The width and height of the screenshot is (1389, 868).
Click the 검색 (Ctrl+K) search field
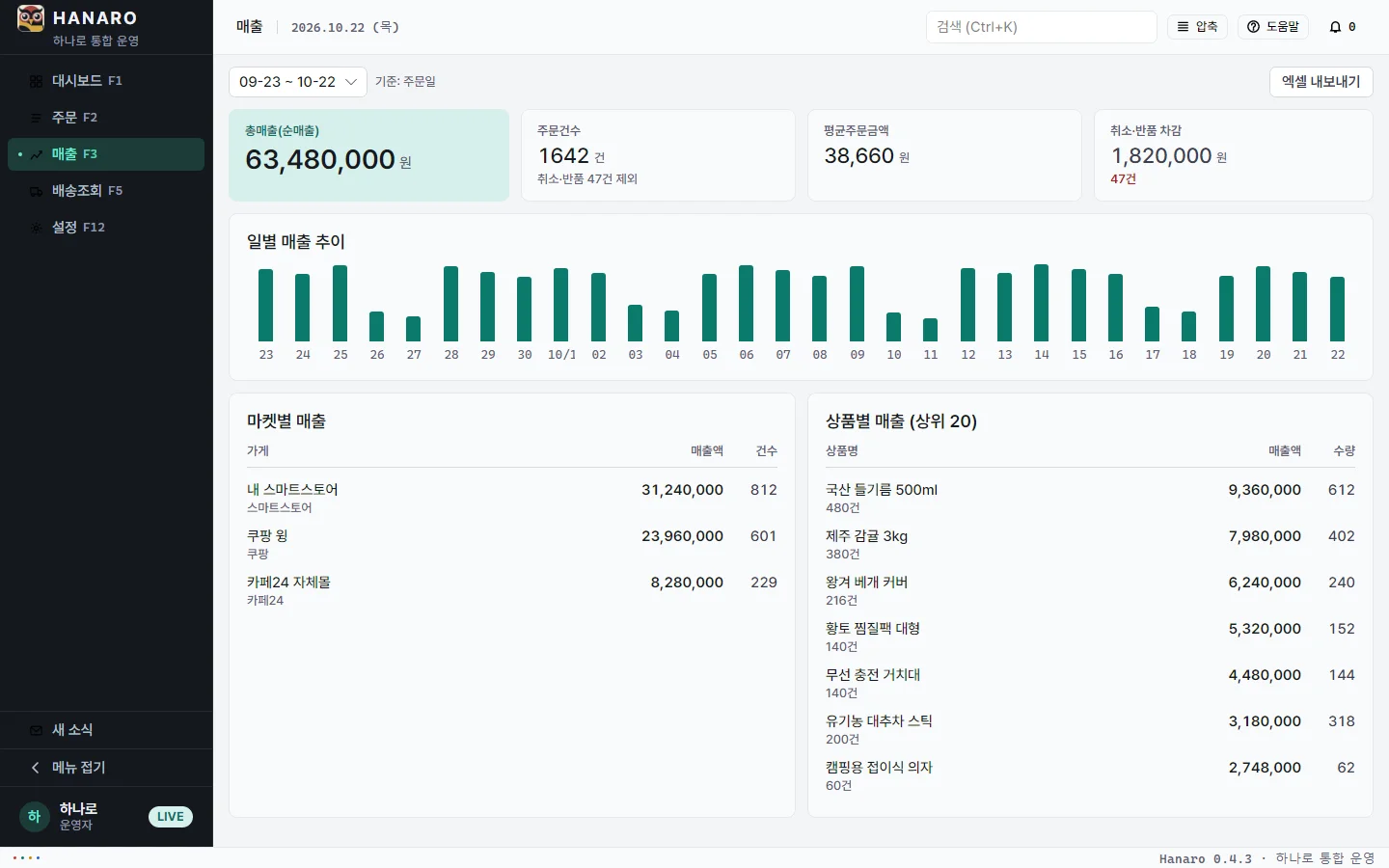click(1041, 27)
